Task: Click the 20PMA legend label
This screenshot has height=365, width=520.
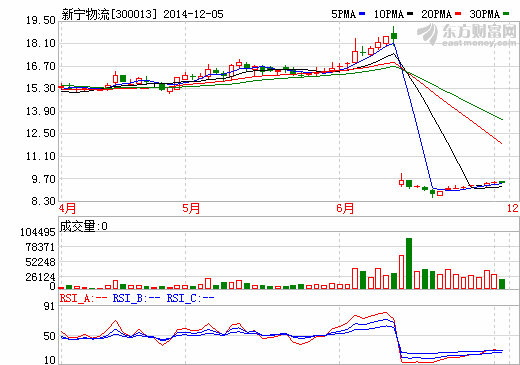Action: 437,14
